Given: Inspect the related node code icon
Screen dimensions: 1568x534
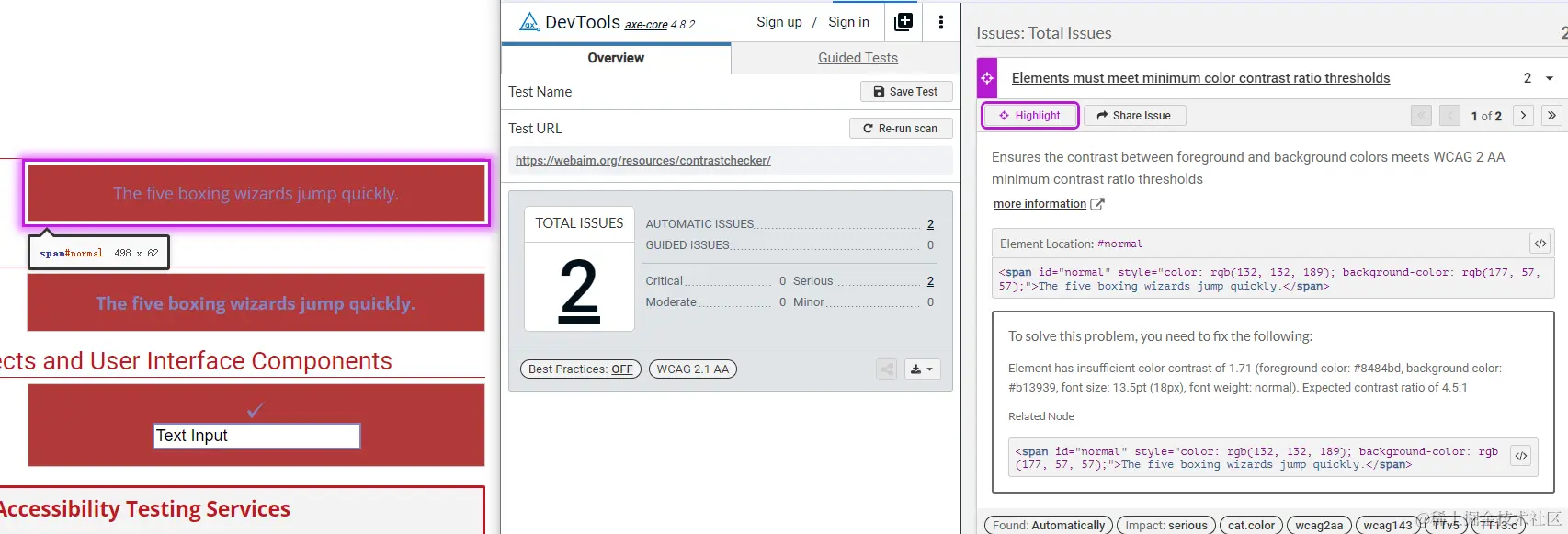Looking at the screenshot, I should [1521, 456].
